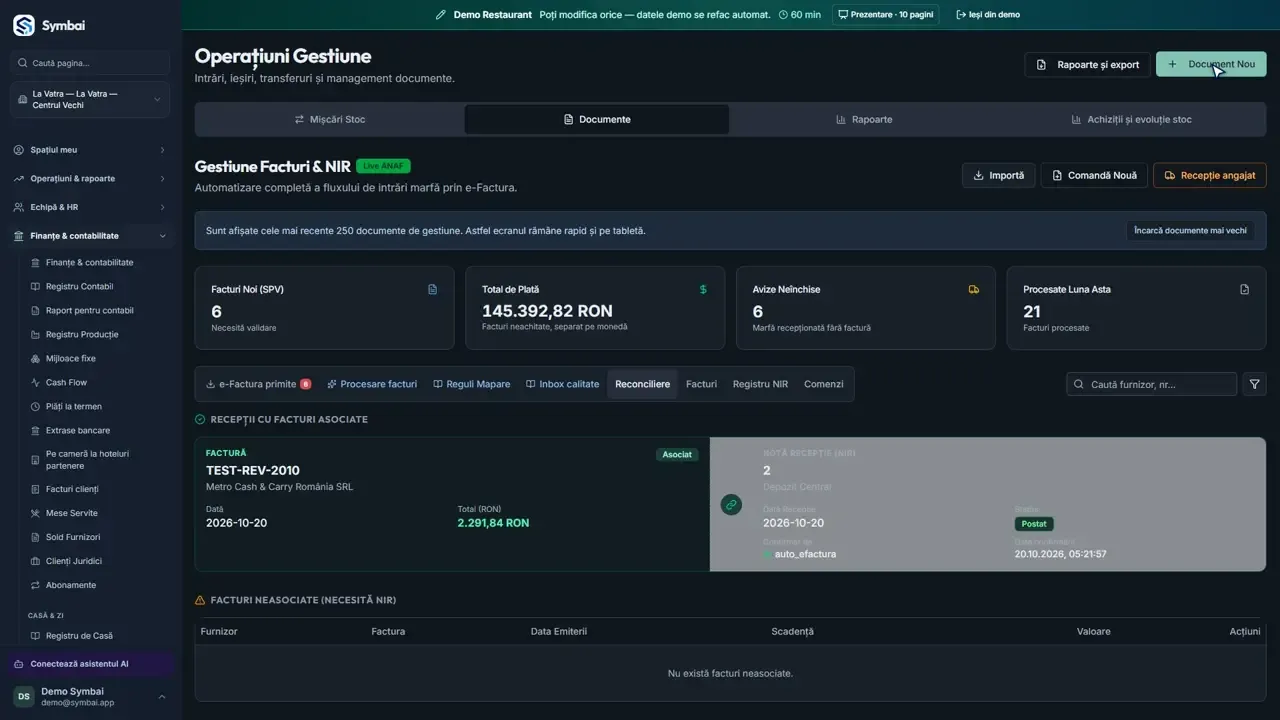Open the e-Factura primite tab
This screenshot has width=1280, height=720.
pyautogui.click(x=258, y=384)
